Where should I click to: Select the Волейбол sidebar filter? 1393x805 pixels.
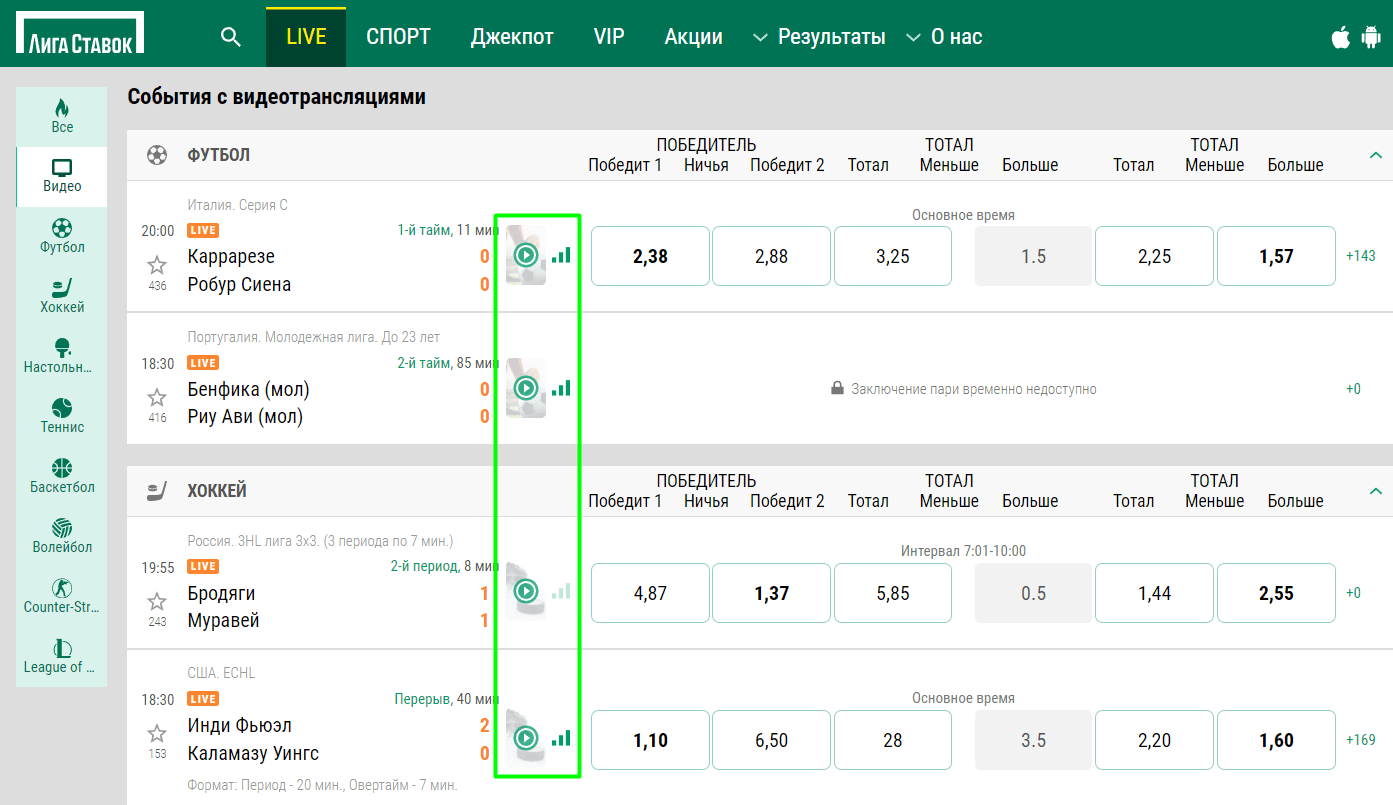pyautogui.click(x=62, y=536)
